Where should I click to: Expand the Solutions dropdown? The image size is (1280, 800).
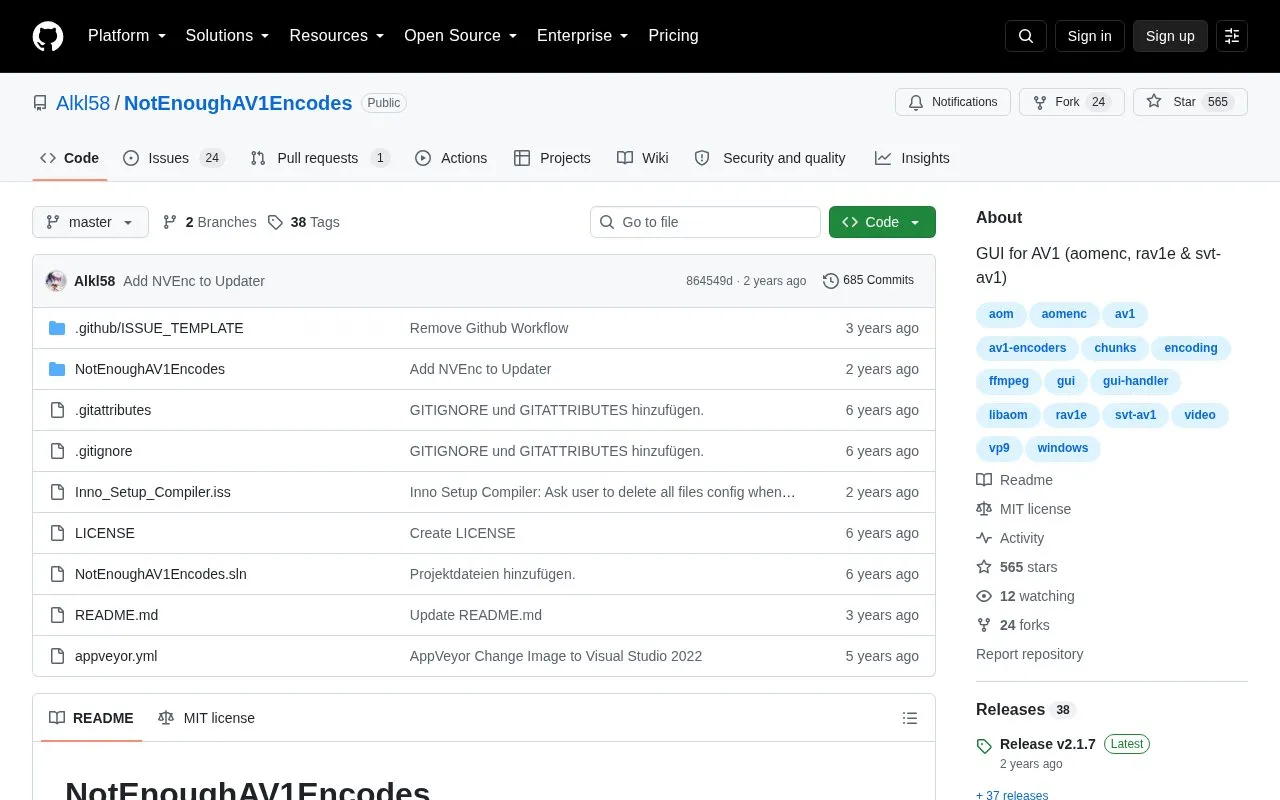(228, 36)
